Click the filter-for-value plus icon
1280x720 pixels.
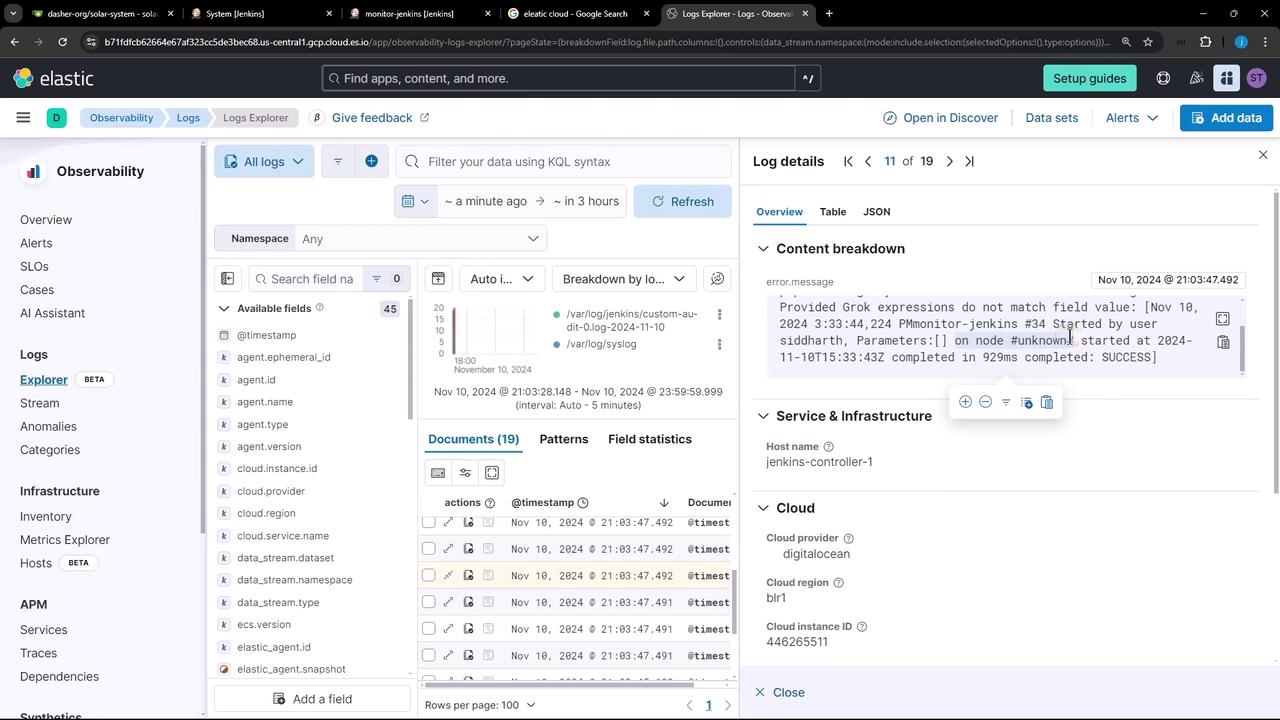[965, 402]
